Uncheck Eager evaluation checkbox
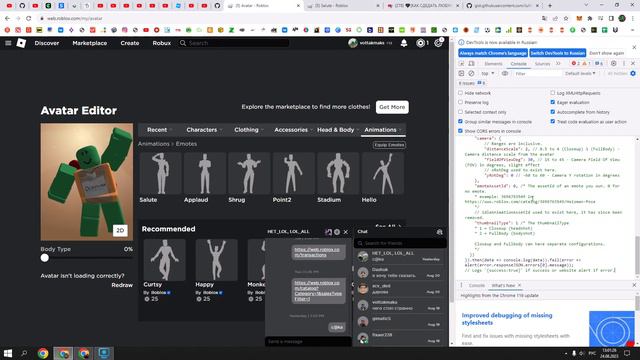The width and height of the screenshot is (640, 360). [x=553, y=102]
